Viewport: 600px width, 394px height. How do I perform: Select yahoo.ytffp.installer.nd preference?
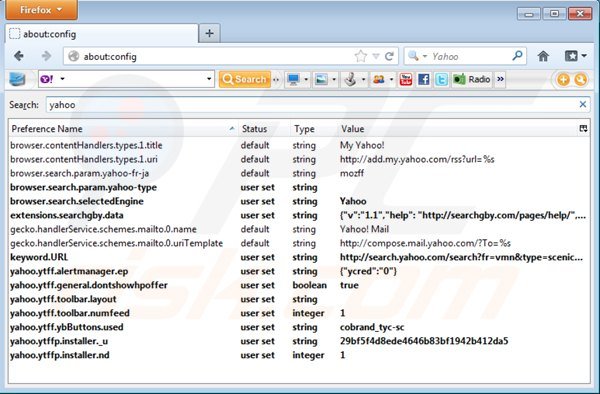299,355
